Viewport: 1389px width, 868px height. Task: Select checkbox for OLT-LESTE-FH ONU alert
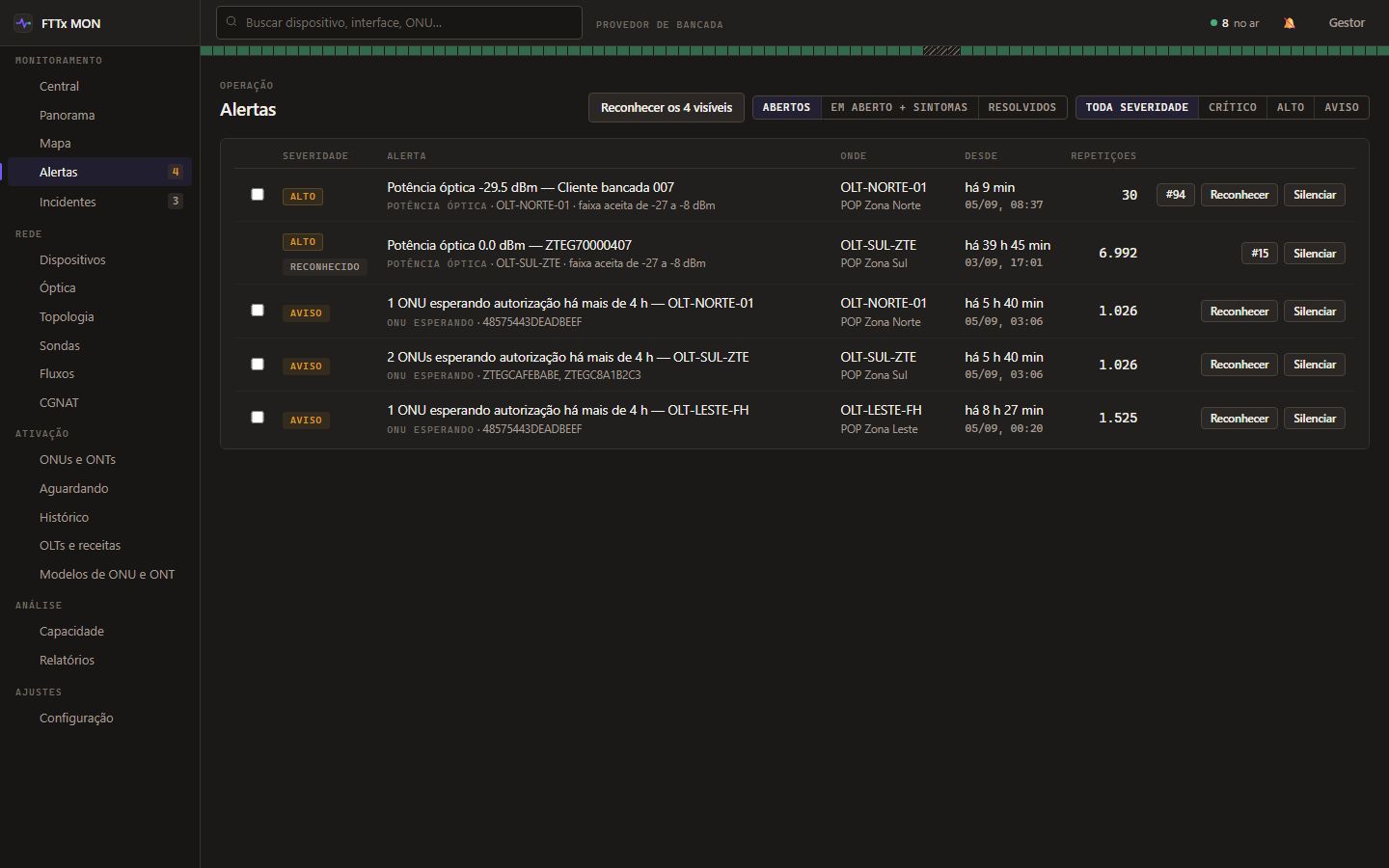click(258, 417)
